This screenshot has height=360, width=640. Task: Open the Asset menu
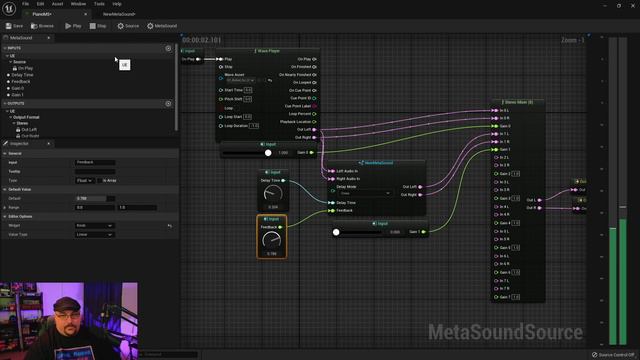[x=57, y=4]
